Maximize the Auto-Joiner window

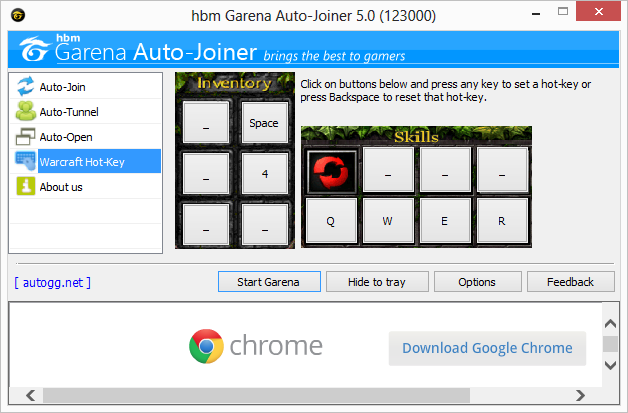click(563, 12)
